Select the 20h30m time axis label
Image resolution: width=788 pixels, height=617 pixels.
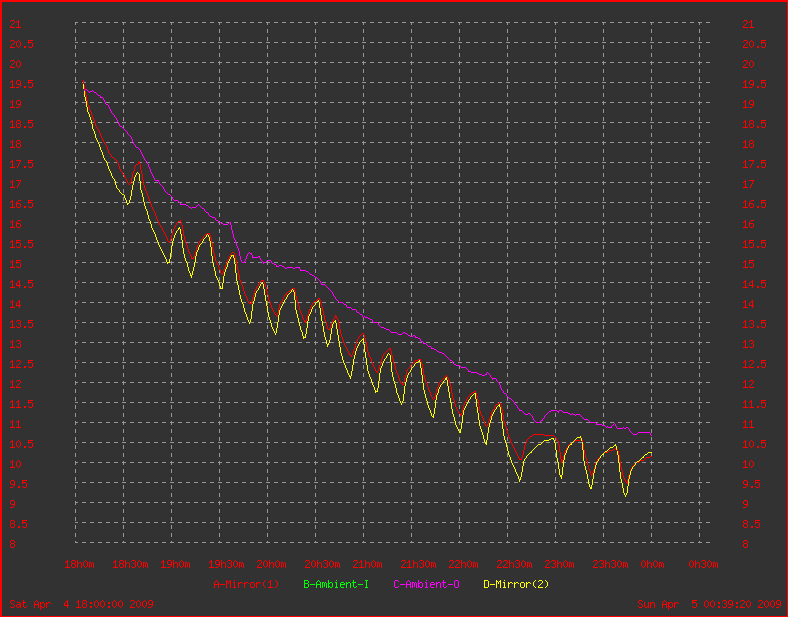pos(322,564)
